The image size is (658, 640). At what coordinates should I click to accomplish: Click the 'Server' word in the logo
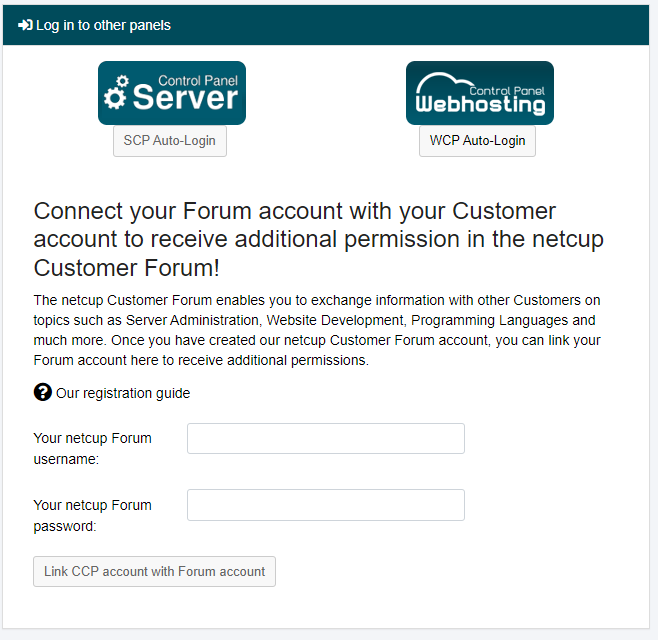click(185, 98)
